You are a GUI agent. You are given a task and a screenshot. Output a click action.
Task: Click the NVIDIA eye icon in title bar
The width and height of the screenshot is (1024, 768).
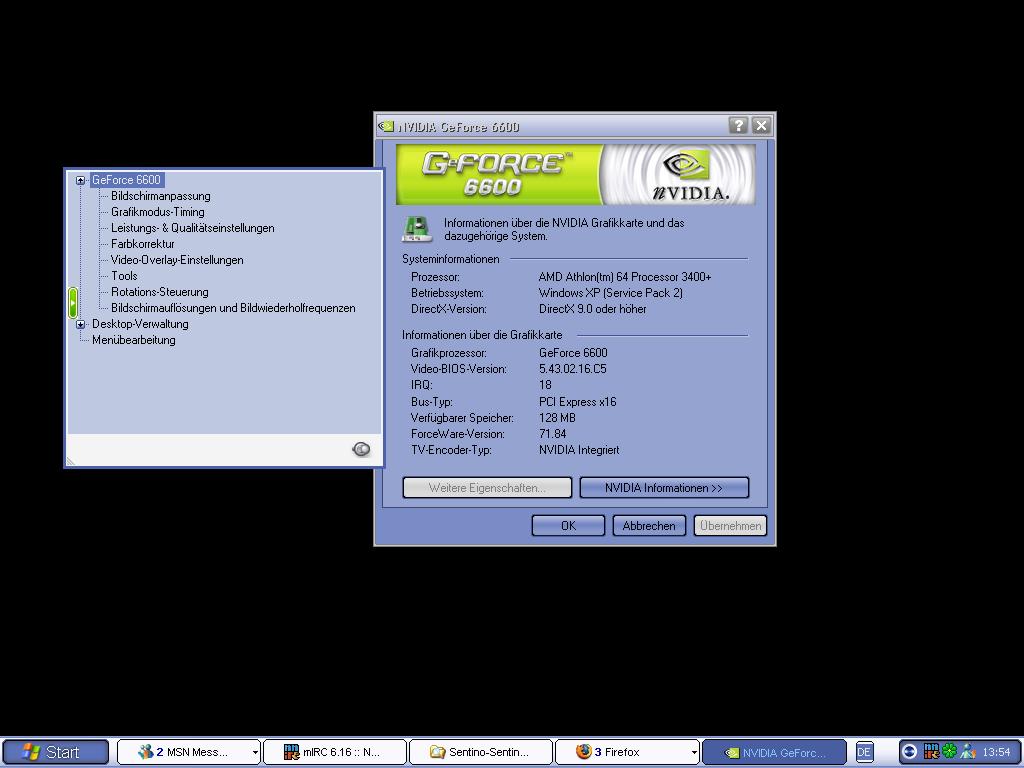point(387,125)
